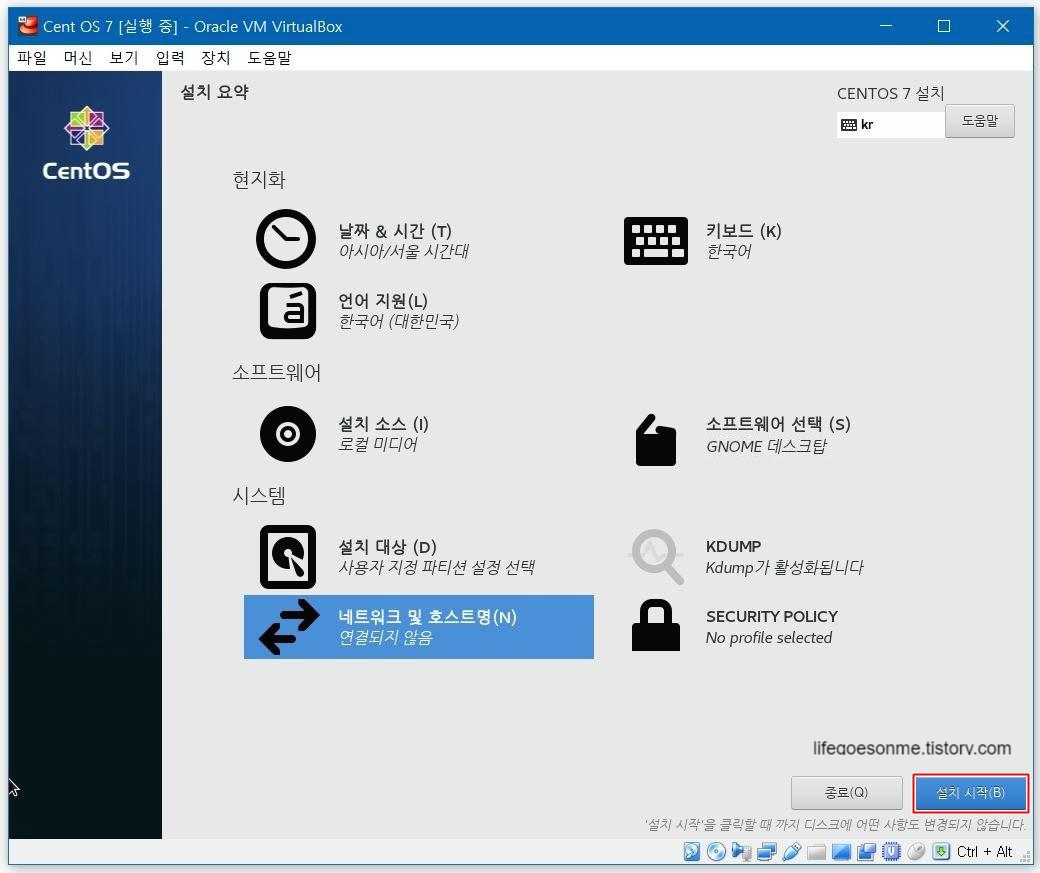The image size is (1040, 873).
Task: Open 언어 지원(L) settings
Action: [383, 301]
